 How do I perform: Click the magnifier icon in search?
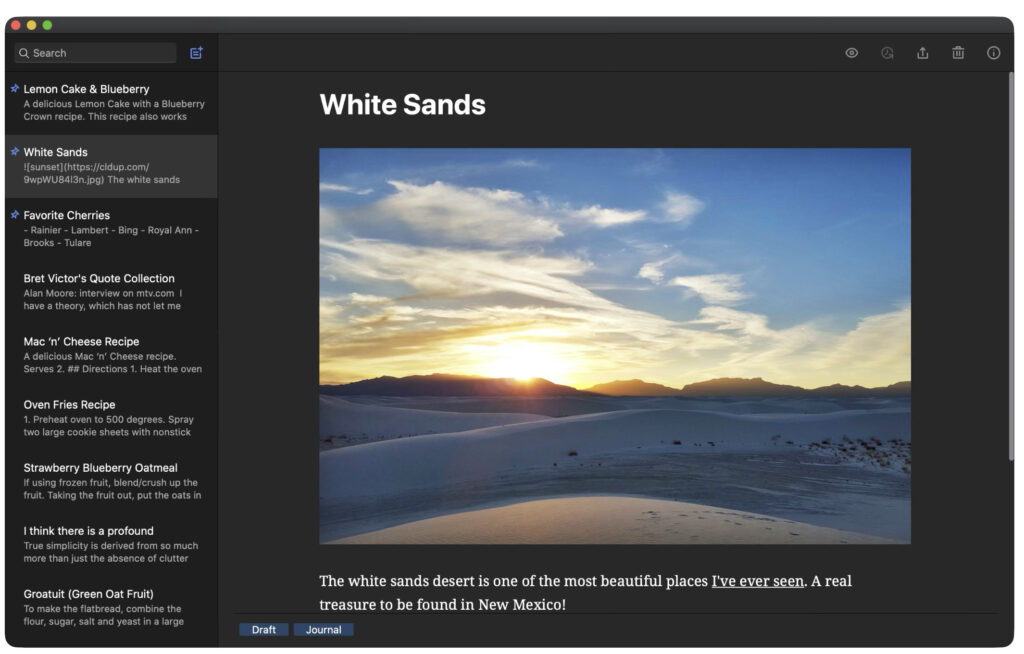pyautogui.click(x=24, y=53)
